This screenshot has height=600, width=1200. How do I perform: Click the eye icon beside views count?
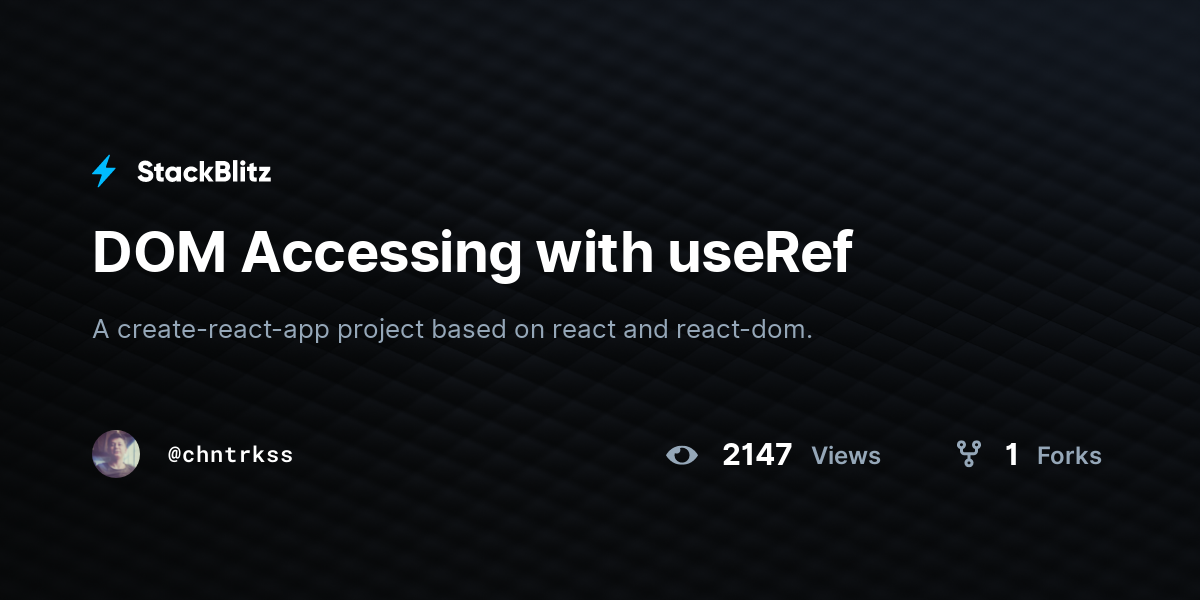pos(682,455)
